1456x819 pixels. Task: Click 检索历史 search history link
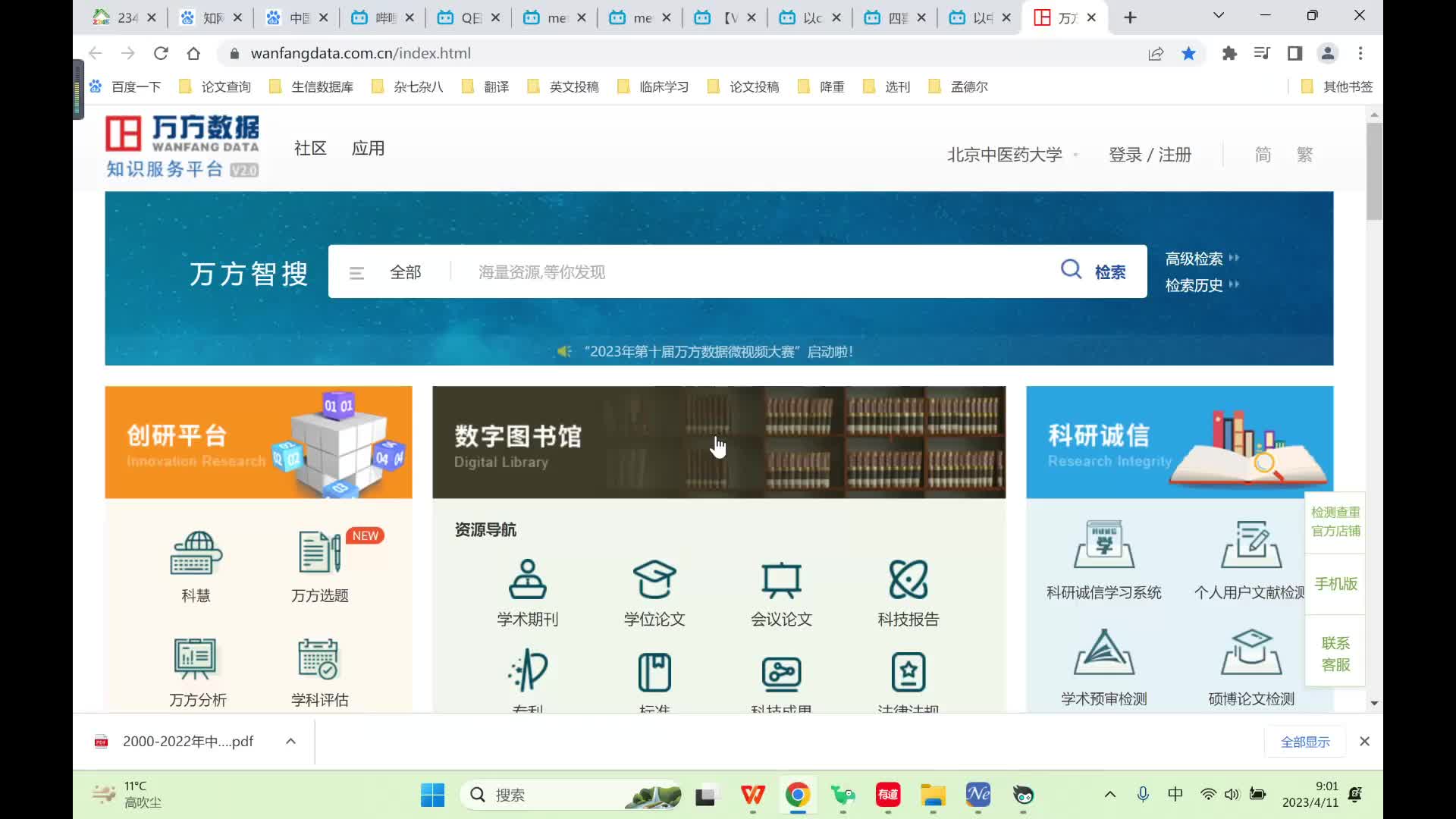[x=1202, y=285]
